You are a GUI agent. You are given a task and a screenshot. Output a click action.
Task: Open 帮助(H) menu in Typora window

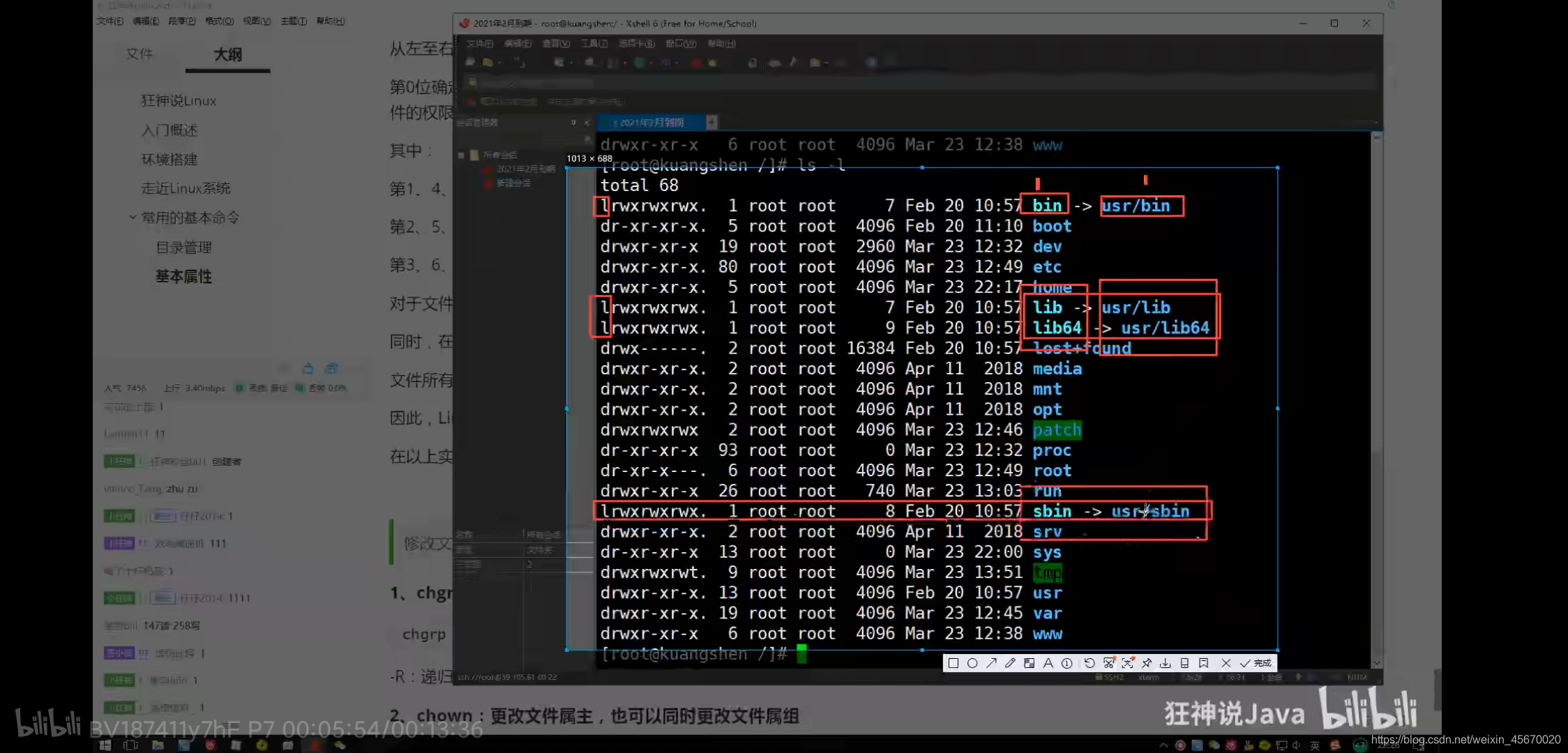tap(331, 21)
